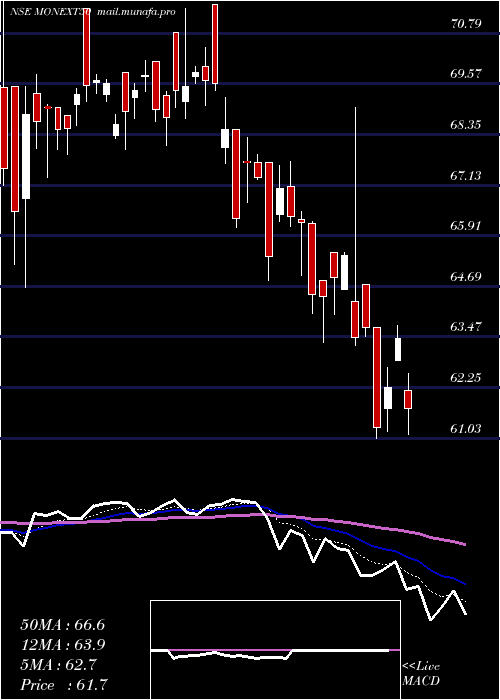Image resolution: width=500 pixels, height=700 pixels.
Task: Click the Price : 61.7 readout
Action: pyautogui.click(x=64, y=685)
